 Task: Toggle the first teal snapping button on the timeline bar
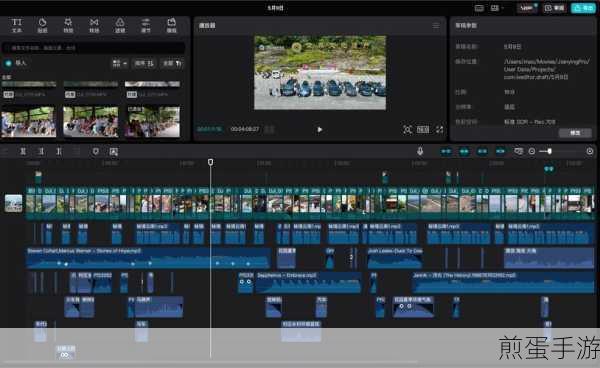coord(446,151)
